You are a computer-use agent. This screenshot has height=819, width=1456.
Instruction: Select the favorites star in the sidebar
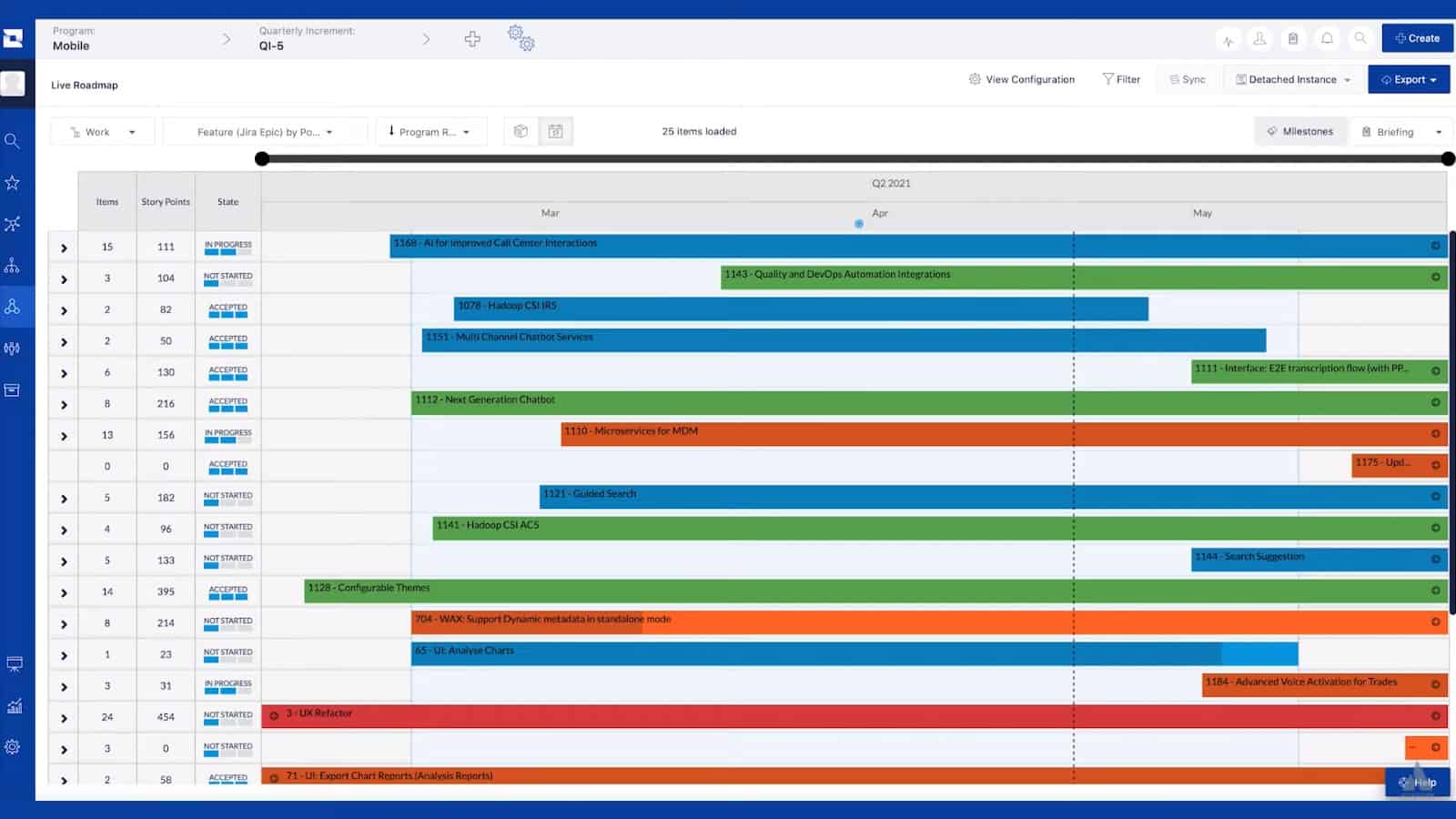(13, 182)
